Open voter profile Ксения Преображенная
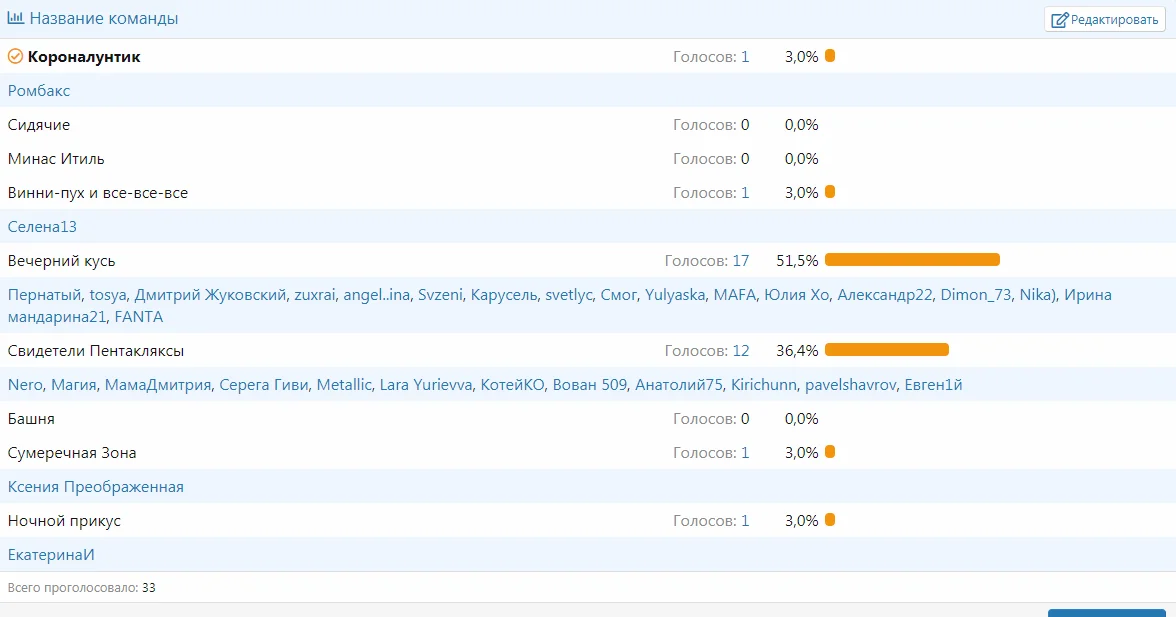1176x617 pixels. [x=96, y=487]
